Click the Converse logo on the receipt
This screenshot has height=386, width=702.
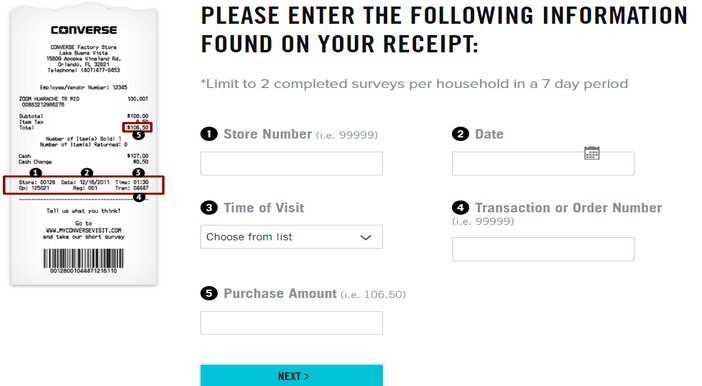click(x=84, y=30)
